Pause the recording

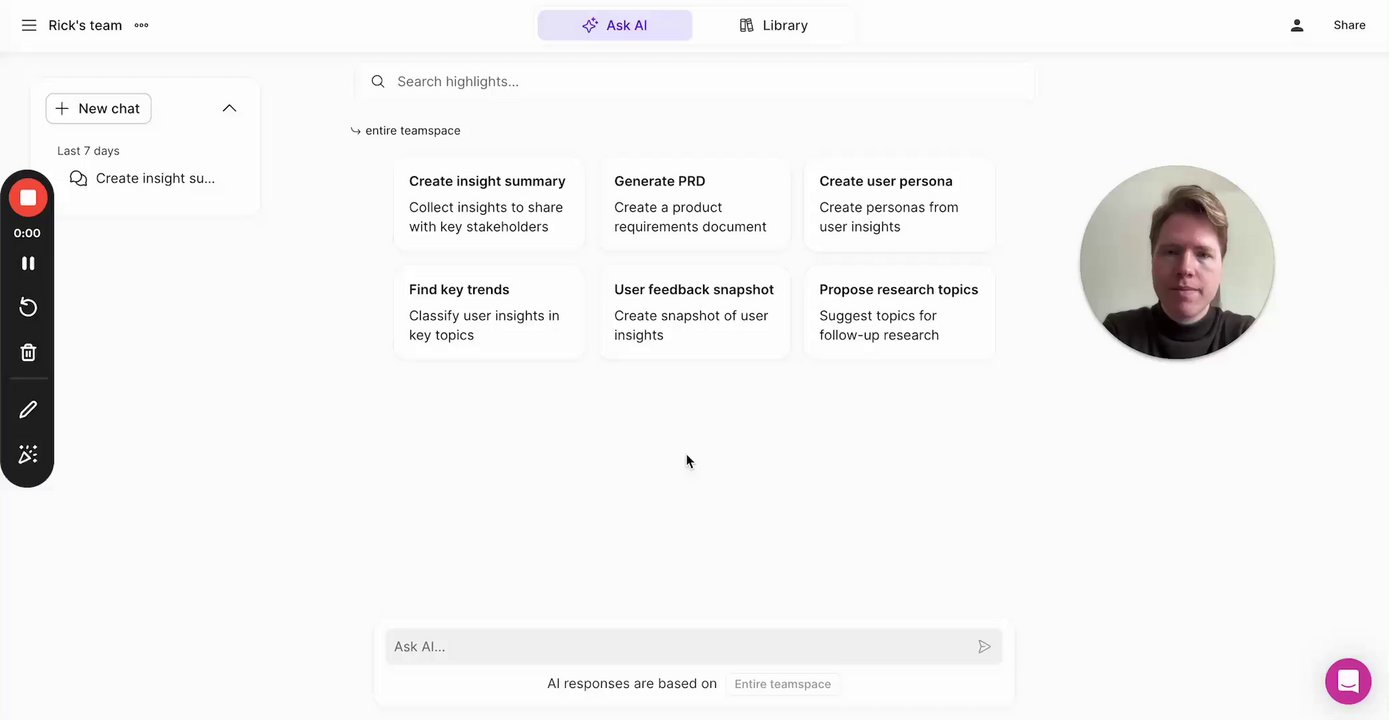pyautogui.click(x=28, y=263)
